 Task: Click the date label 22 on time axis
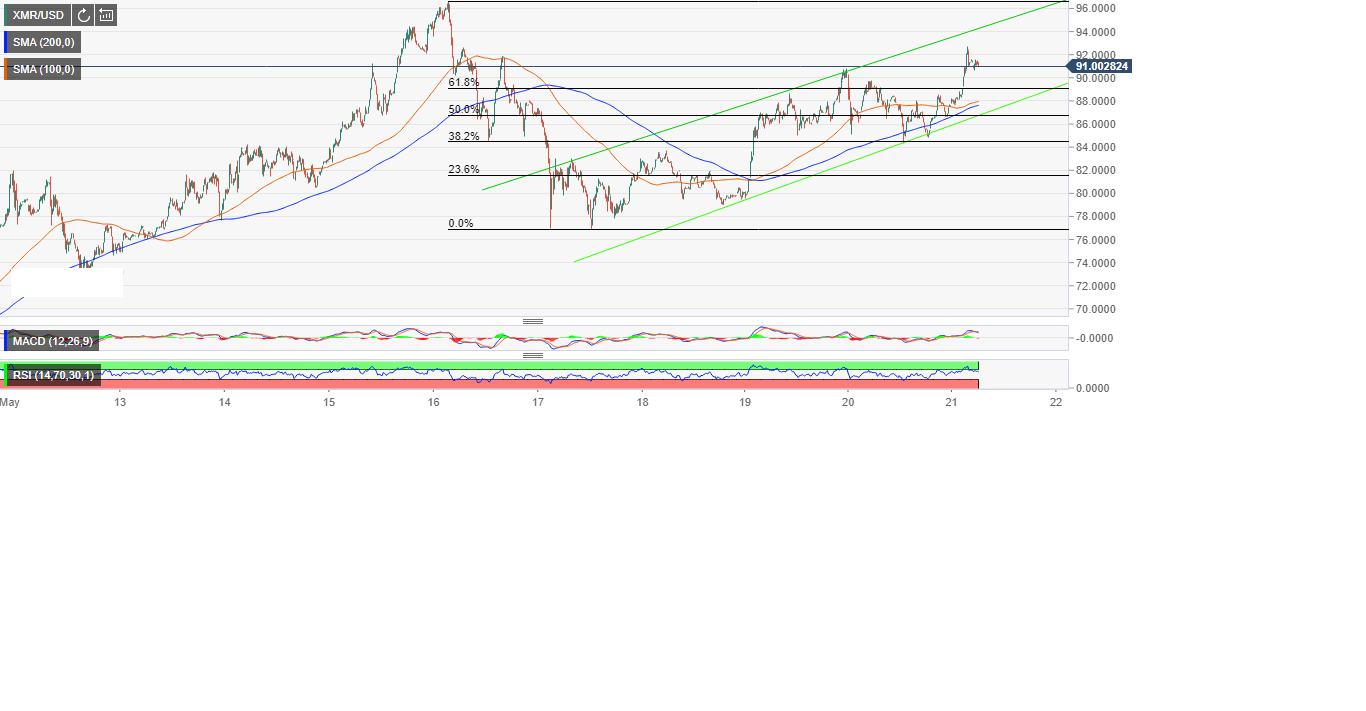(x=1056, y=402)
